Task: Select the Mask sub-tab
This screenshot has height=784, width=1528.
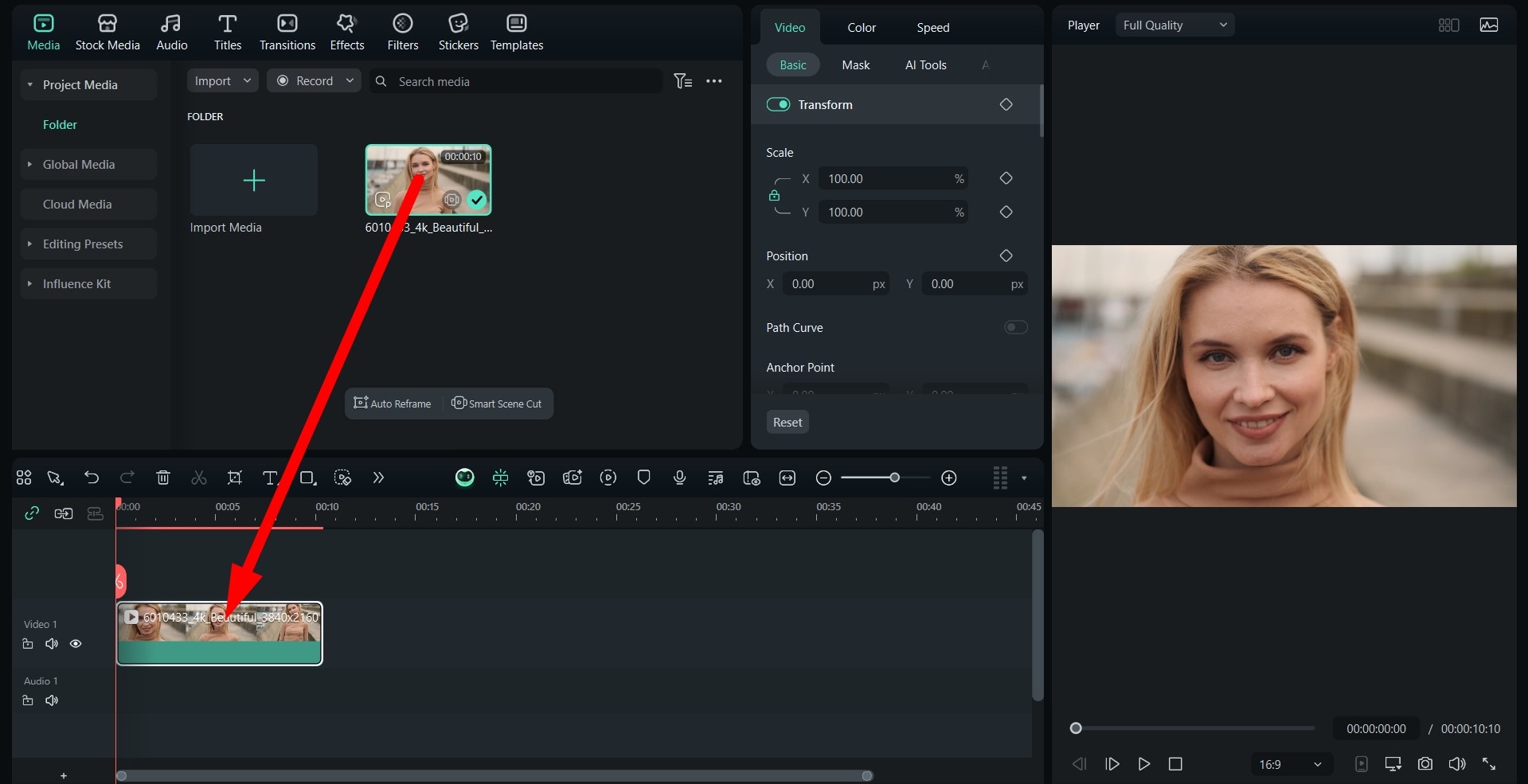Action: coord(856,65)
